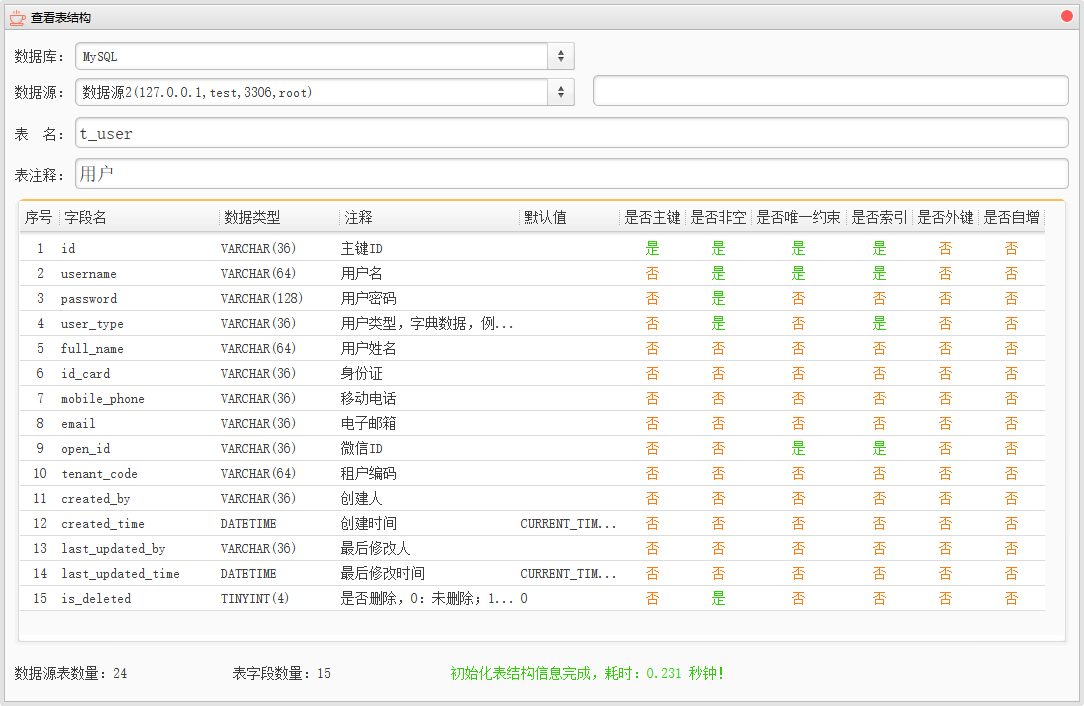Click the 是否唯一约束 column header
The height and width of the screenshot is (706, 1084).
click(798, 217)
